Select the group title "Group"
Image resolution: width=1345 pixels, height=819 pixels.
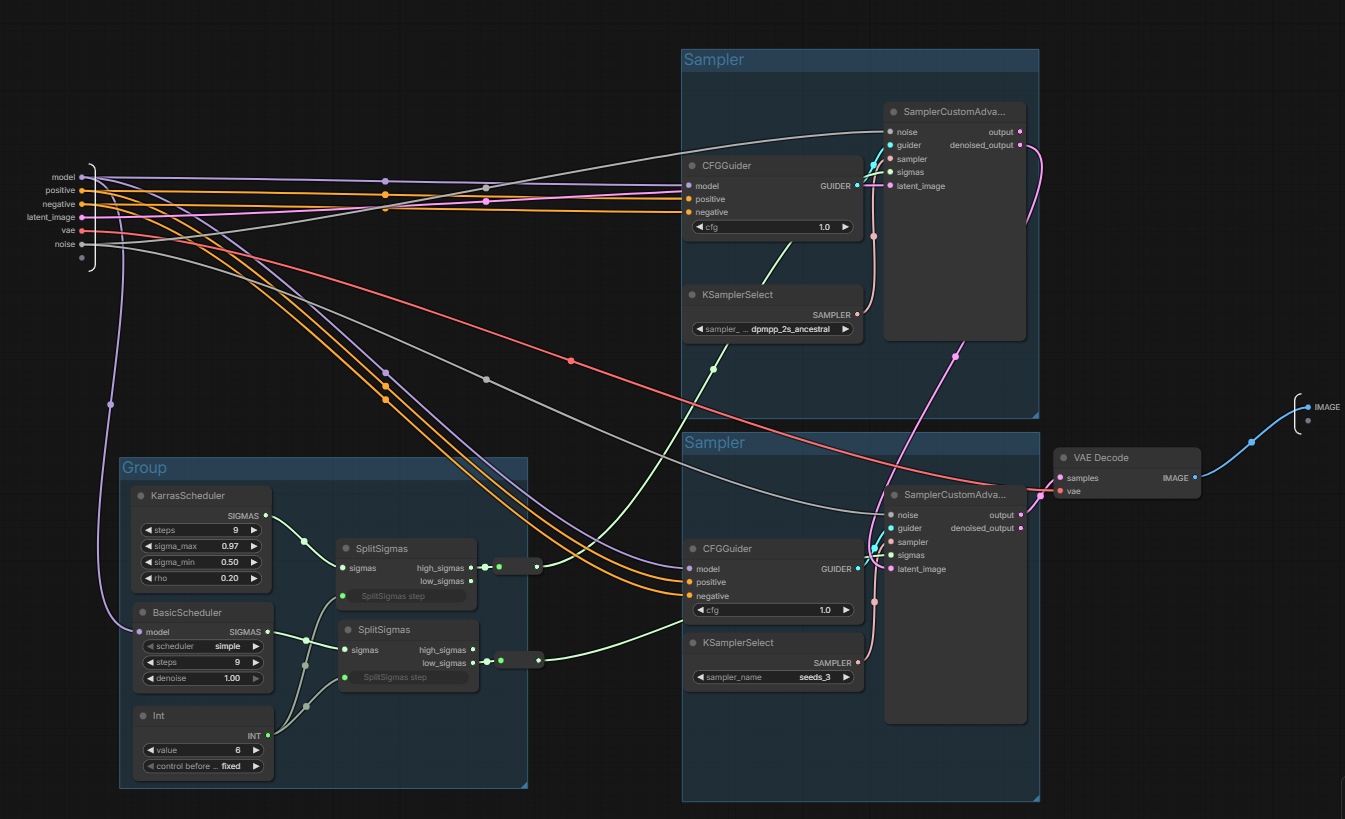pyautogui.click(x=144, y=468)
